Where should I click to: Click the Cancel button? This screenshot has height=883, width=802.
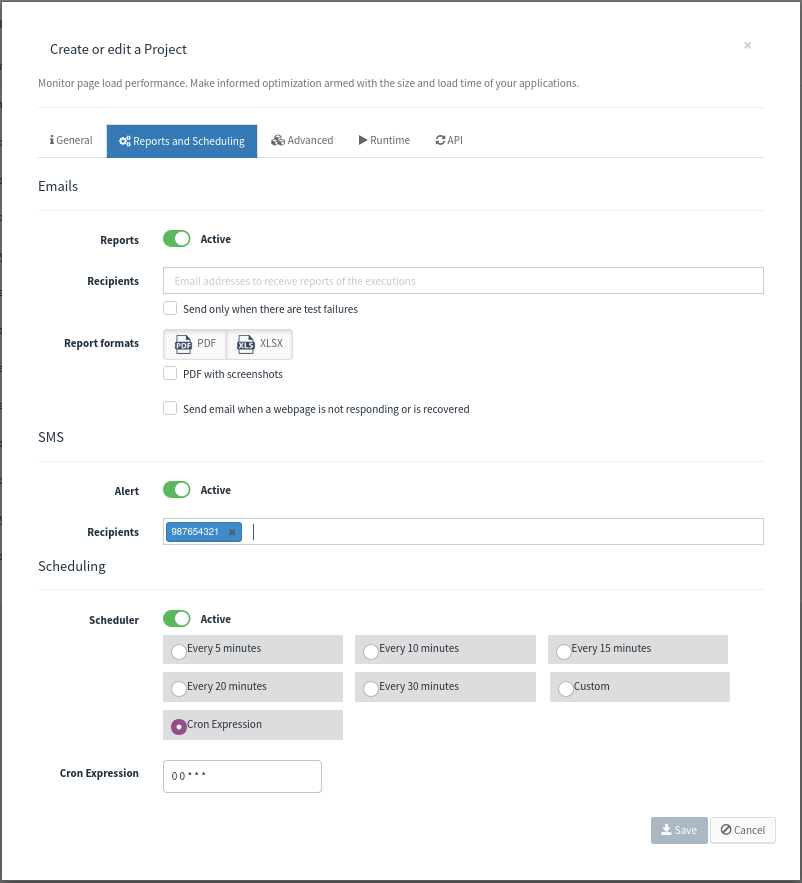pos(743,830)
